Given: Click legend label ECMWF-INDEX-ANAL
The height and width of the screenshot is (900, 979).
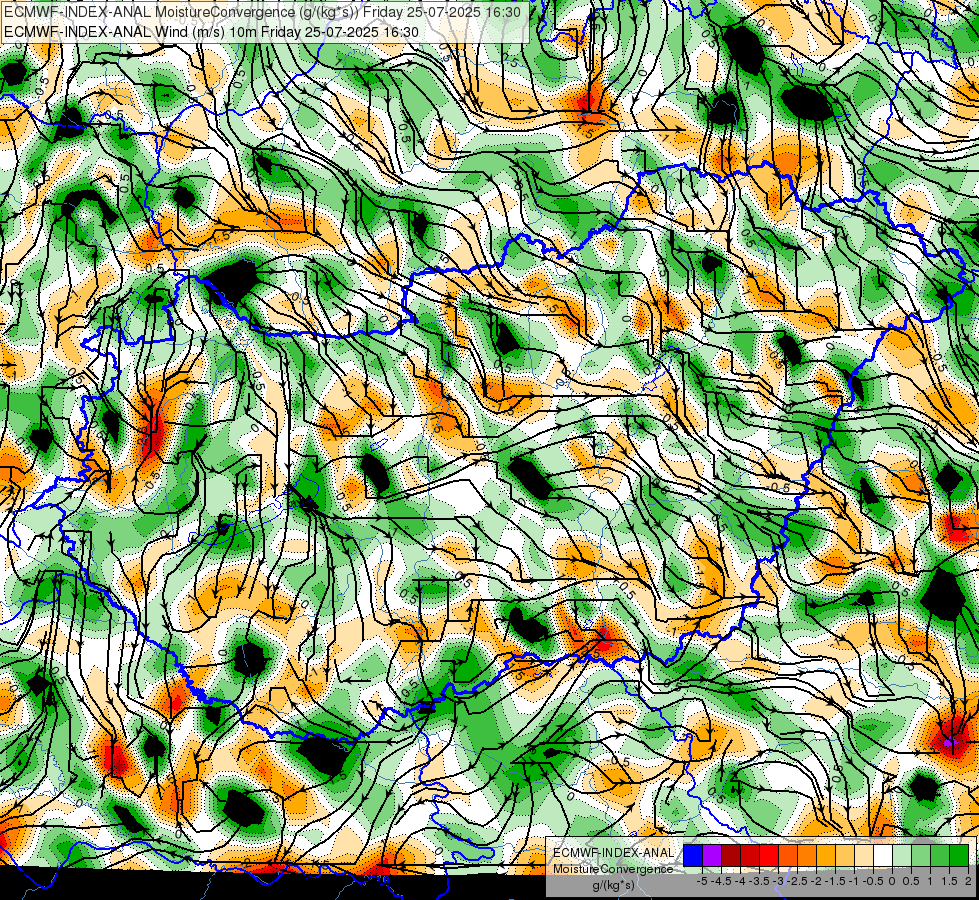Looking at the screenshot, I should click(614, 853).
